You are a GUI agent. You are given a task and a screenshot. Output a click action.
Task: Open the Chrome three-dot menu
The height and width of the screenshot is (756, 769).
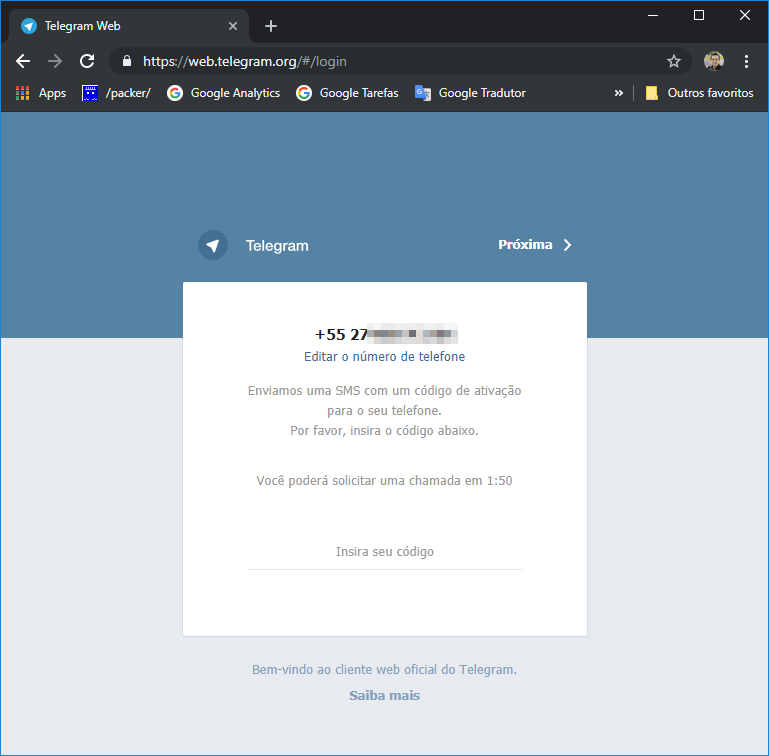pyautogui.click(x=746, y=61)
